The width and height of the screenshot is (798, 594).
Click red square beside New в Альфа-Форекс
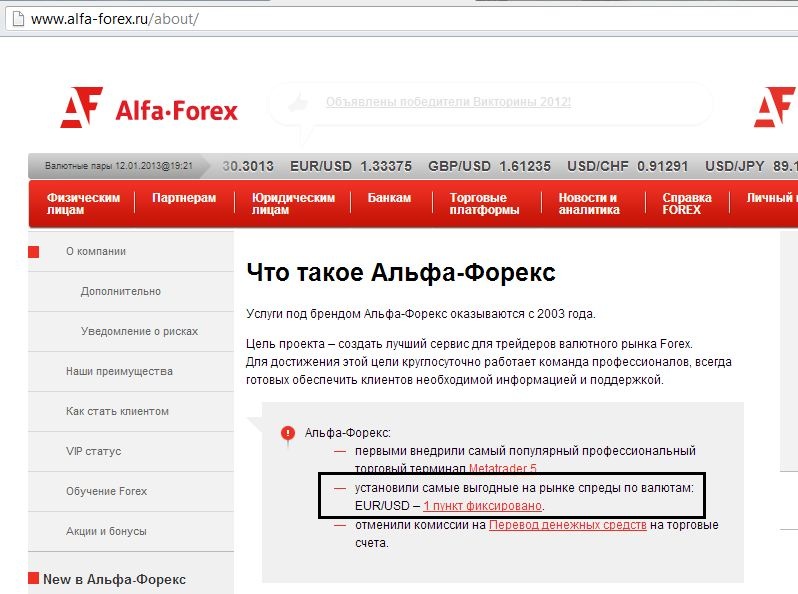(33, 579)
